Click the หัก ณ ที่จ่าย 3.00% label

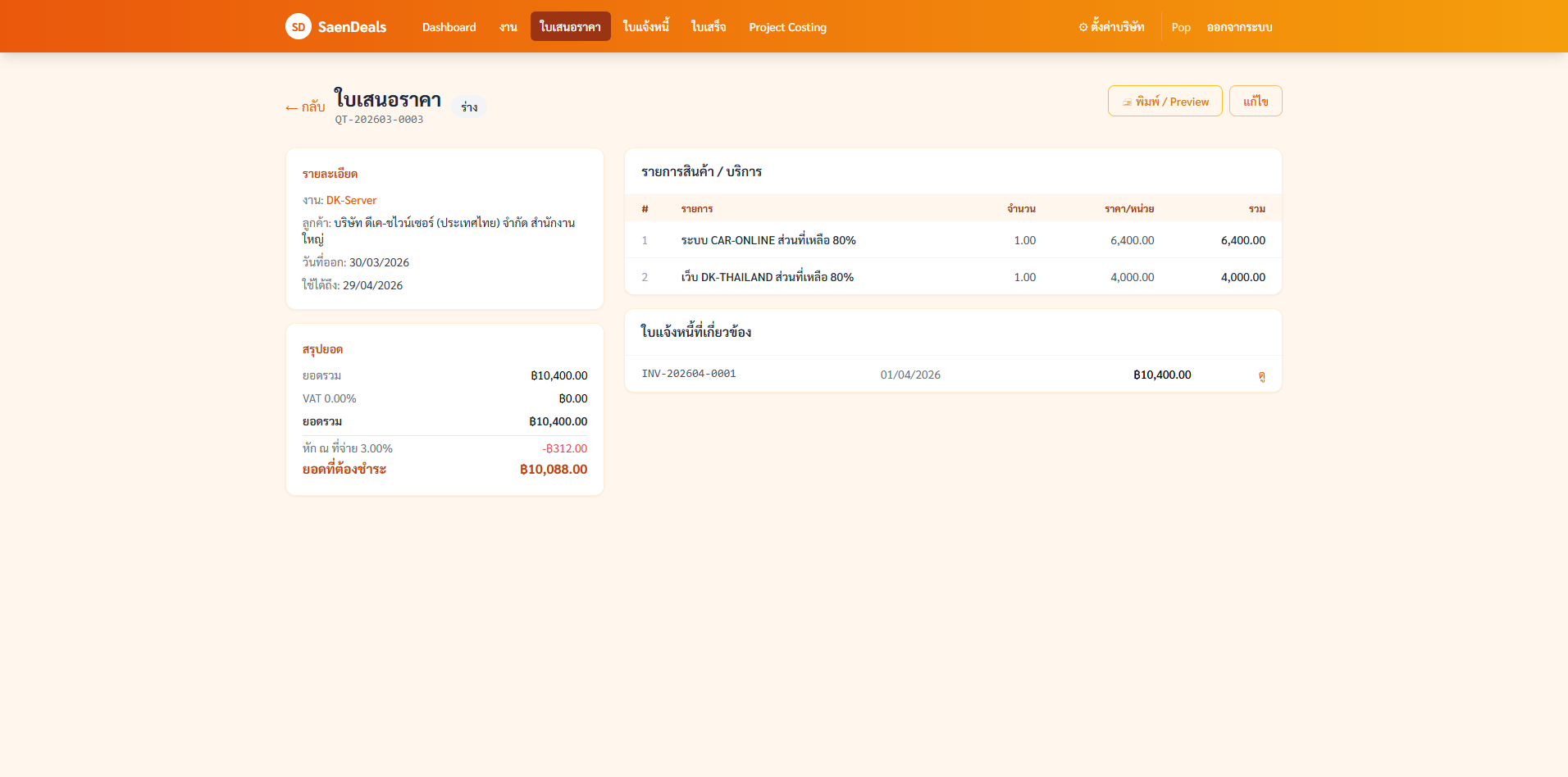pyautogui.click(x=348, y=448)
